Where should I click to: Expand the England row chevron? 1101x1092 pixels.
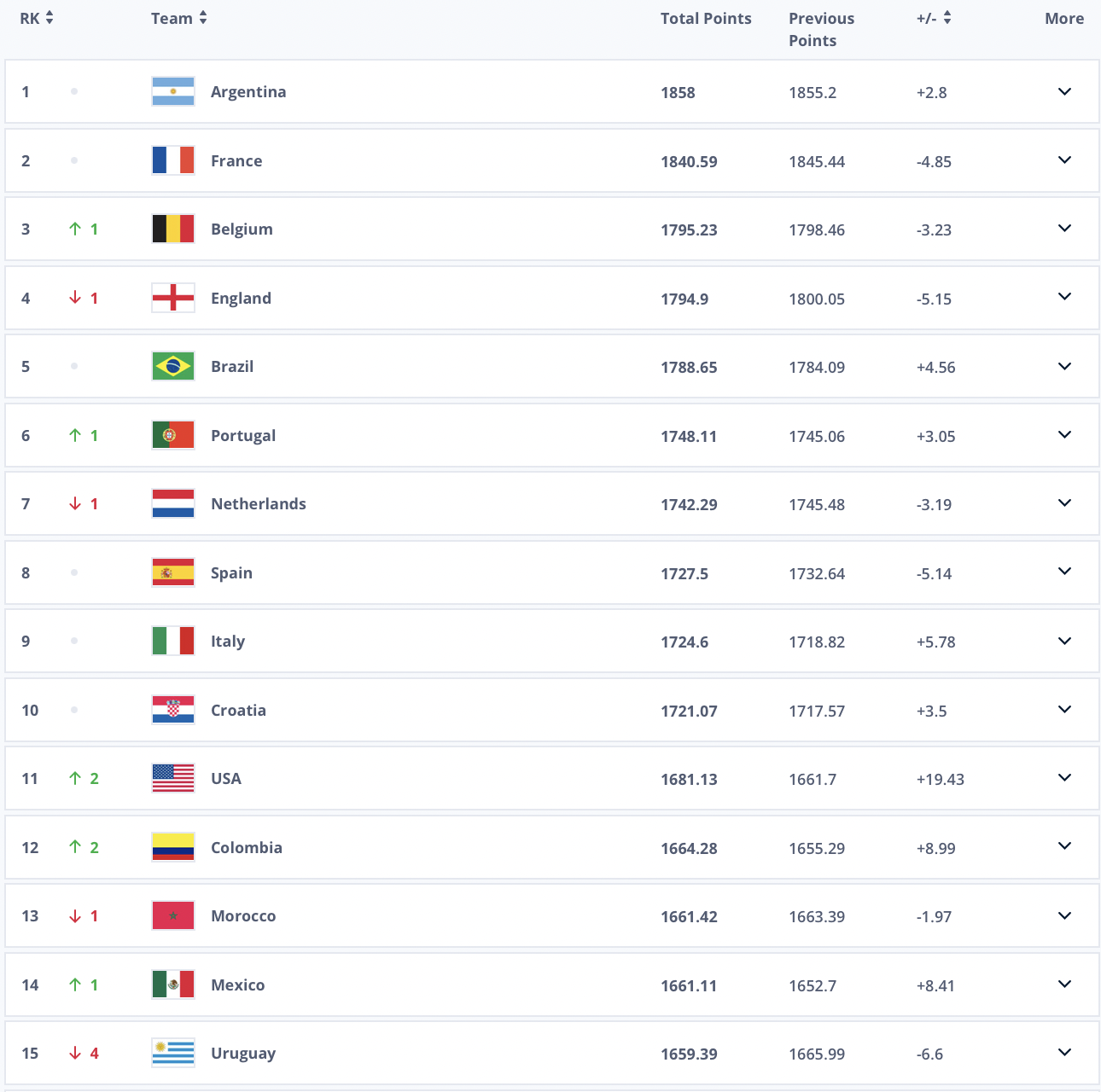coord(1064,297)
